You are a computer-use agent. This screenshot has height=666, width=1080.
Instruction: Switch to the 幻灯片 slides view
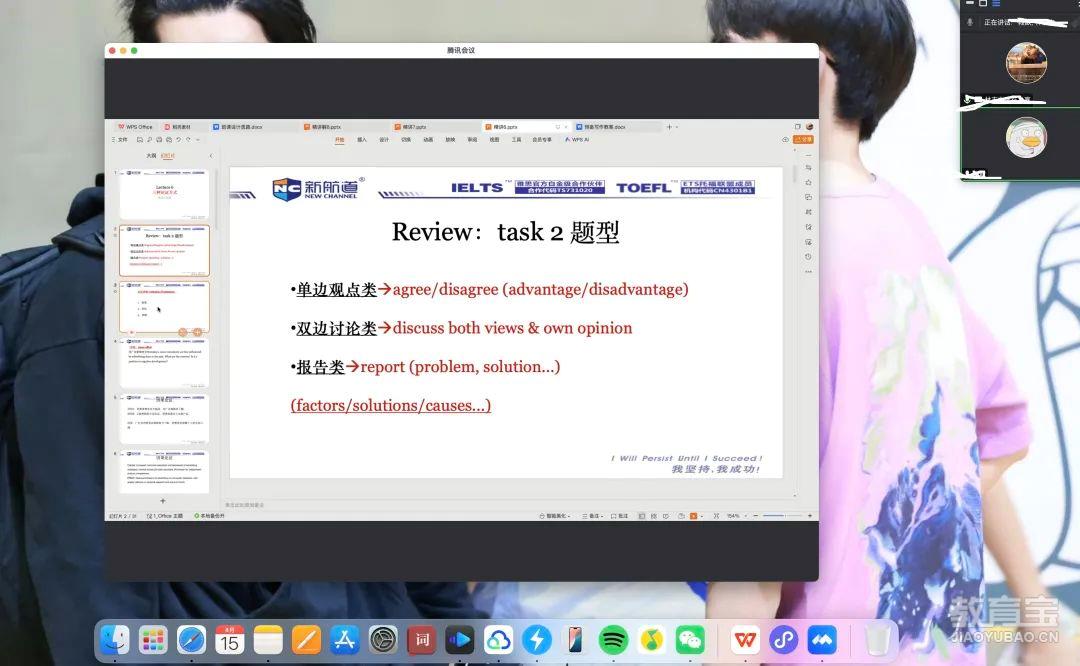pyautogui.click(x=167, y=156)
